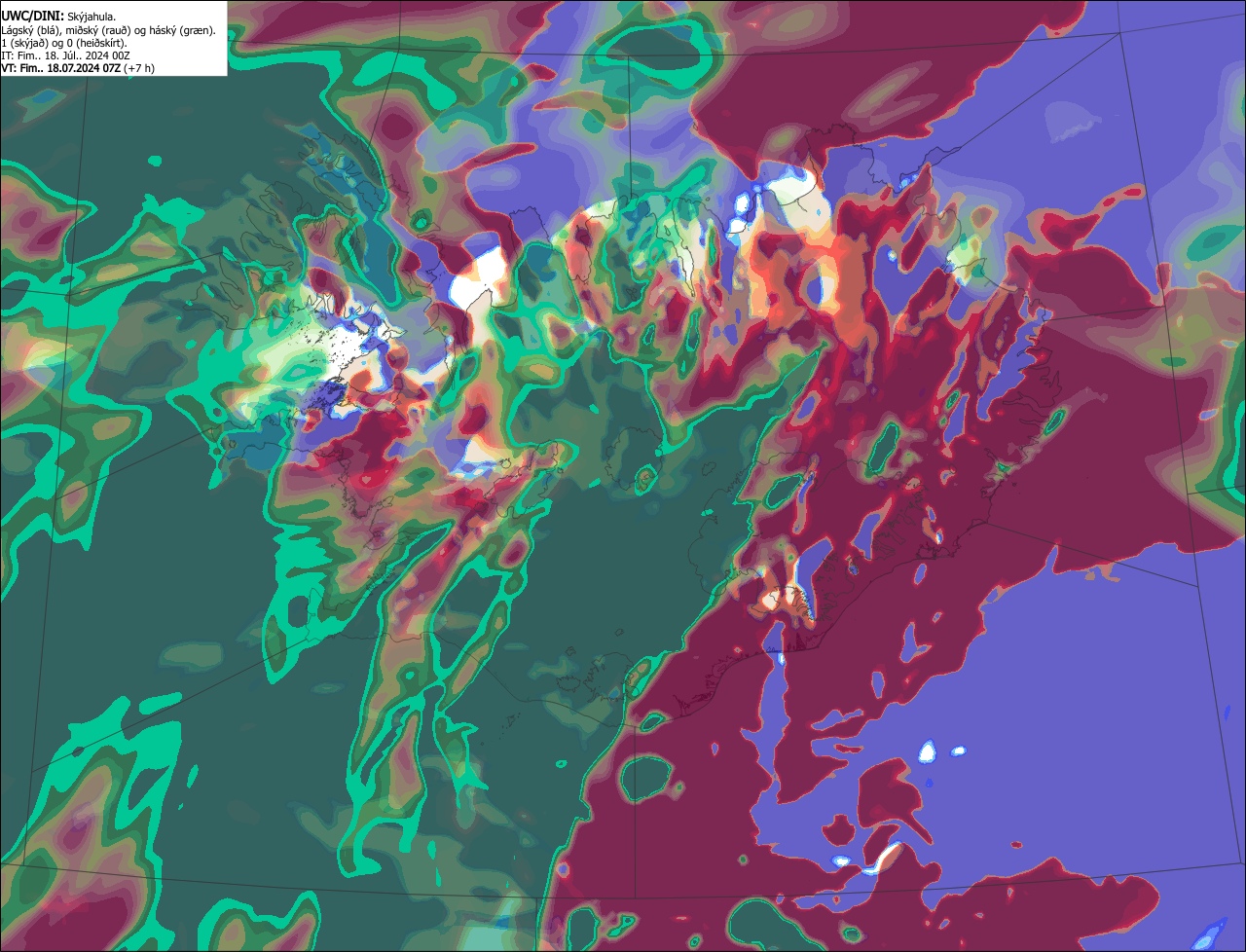Click the 'VT: Fim.. 18.07.2024 07Z (+7 h)' line
This screenshot has width=1246, height=952.
click(78, 68)
